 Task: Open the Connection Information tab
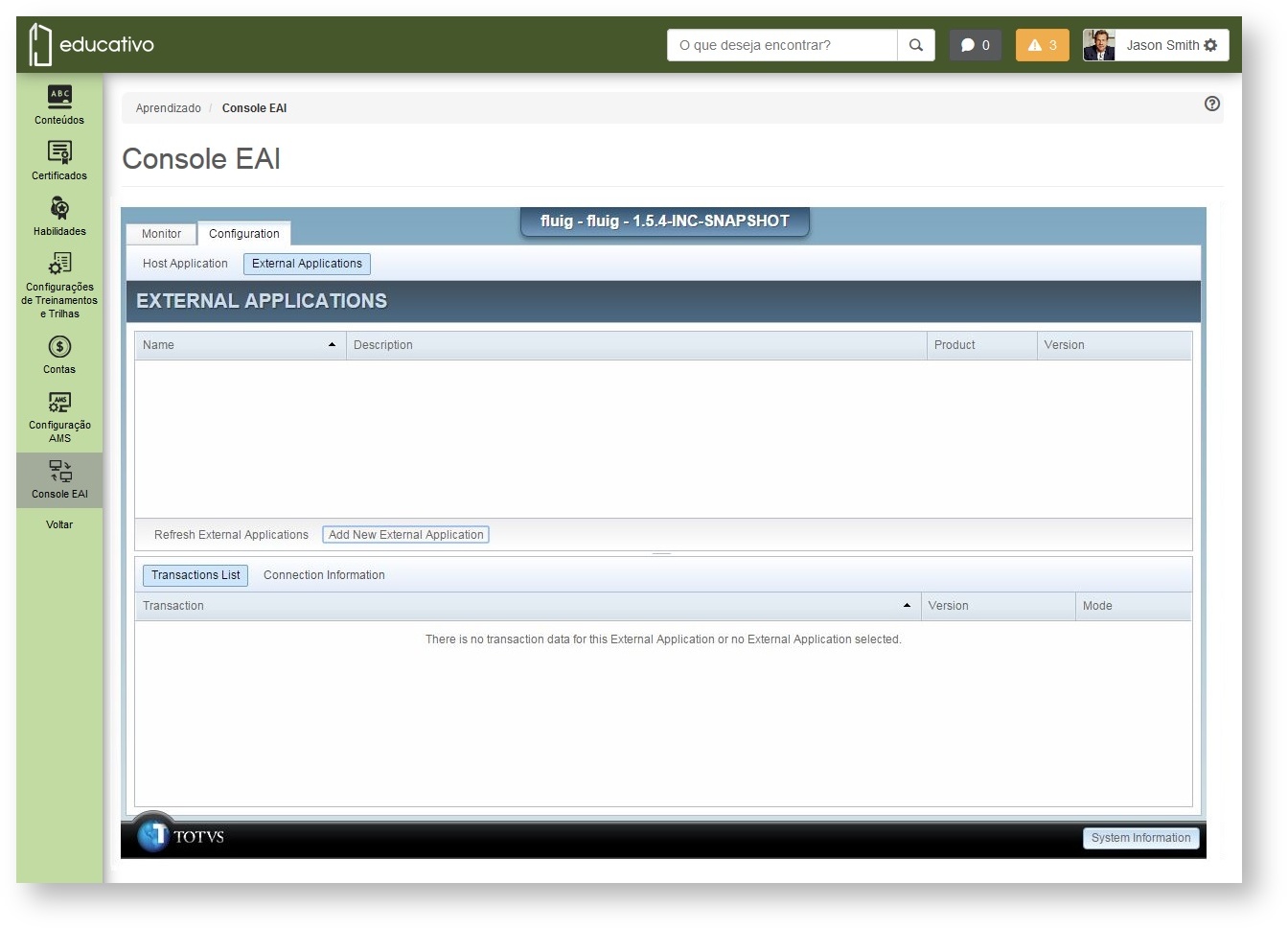[324, 575]
